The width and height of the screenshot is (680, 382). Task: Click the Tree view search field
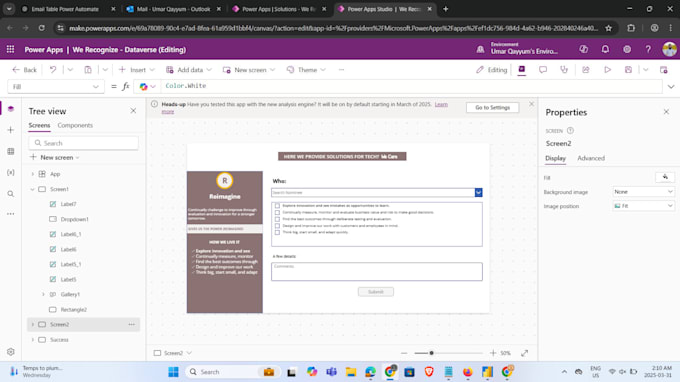pos(84,143)
